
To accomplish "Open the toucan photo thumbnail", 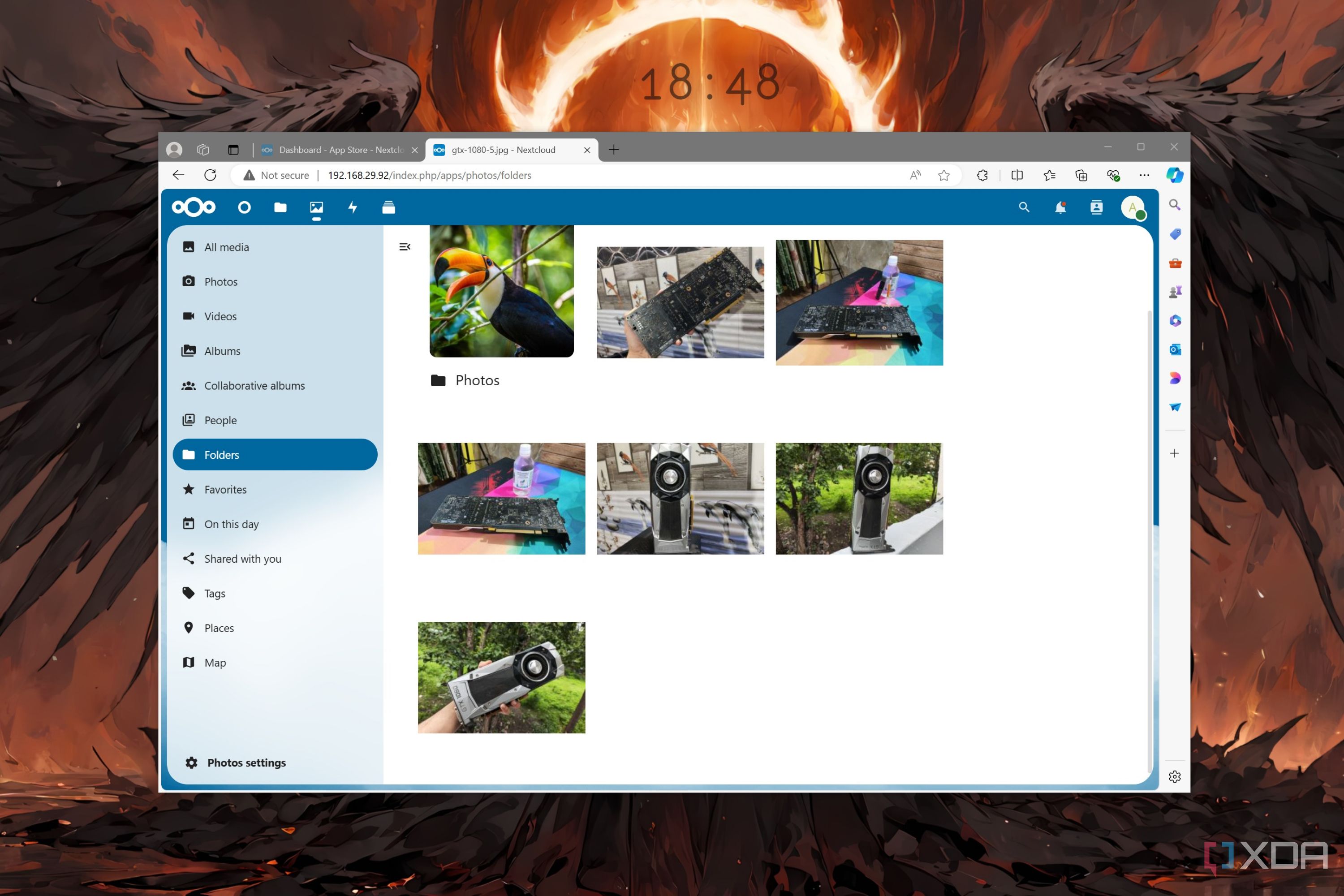I will point(501,291).
